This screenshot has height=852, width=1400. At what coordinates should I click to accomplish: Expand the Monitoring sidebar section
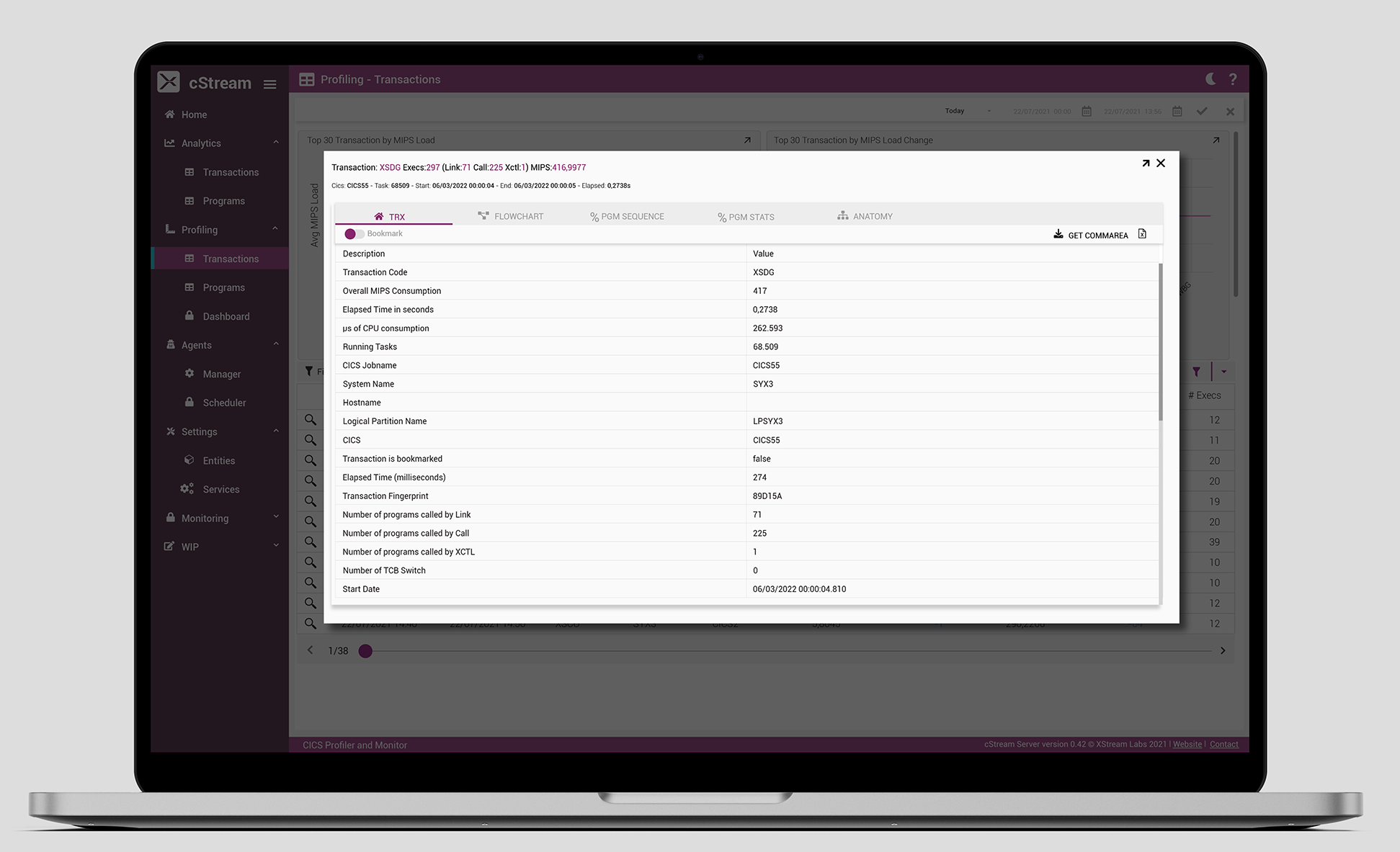point(276,517)
